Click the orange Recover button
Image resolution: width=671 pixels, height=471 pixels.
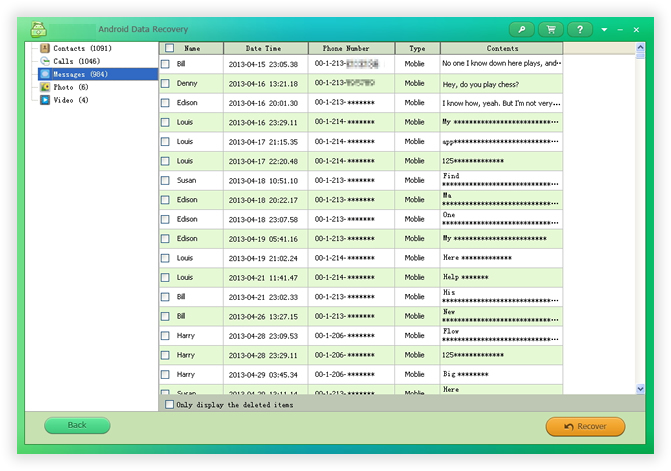(x=585, y=427)
